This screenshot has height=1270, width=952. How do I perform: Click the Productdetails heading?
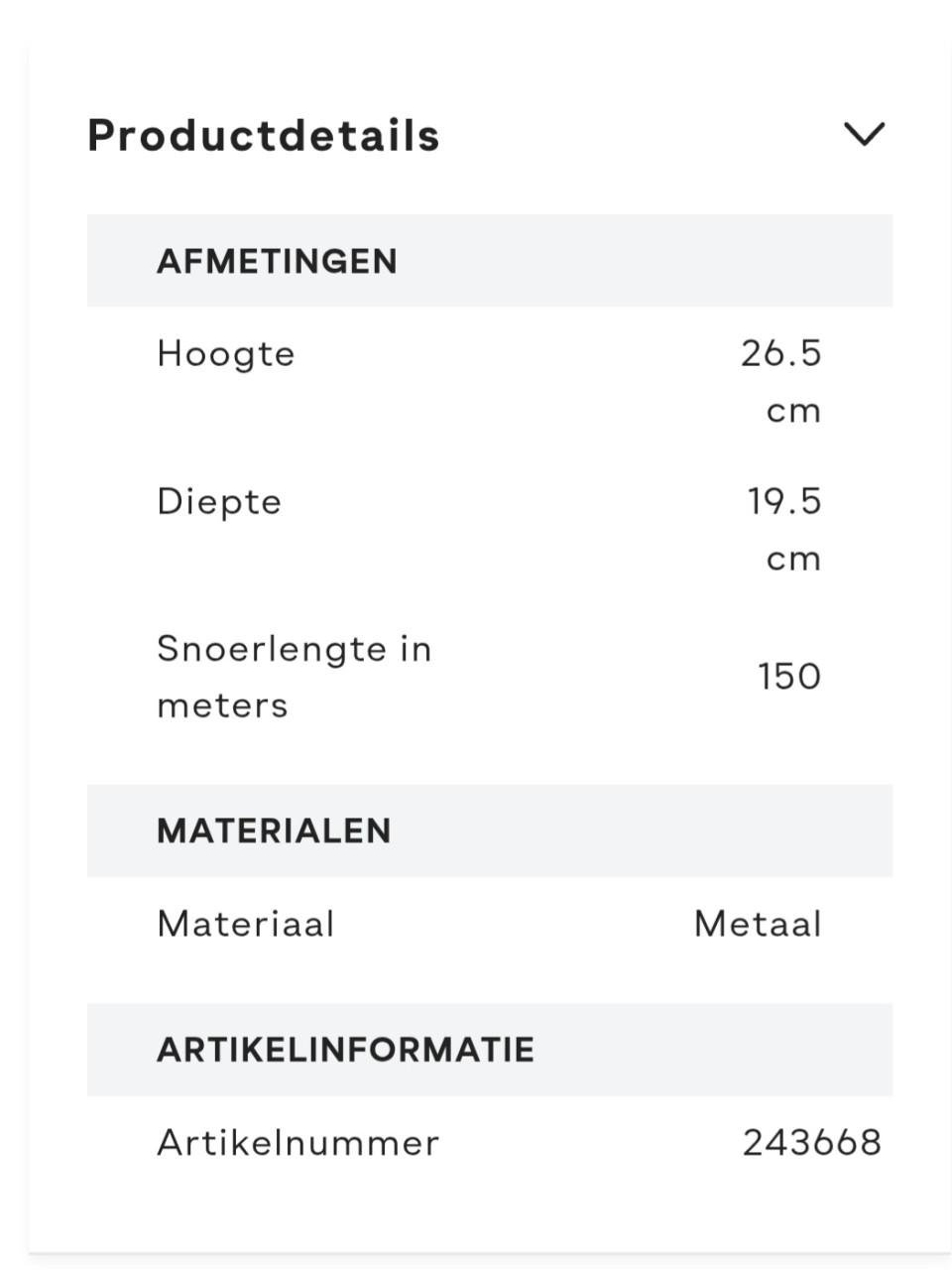point(263,135)
